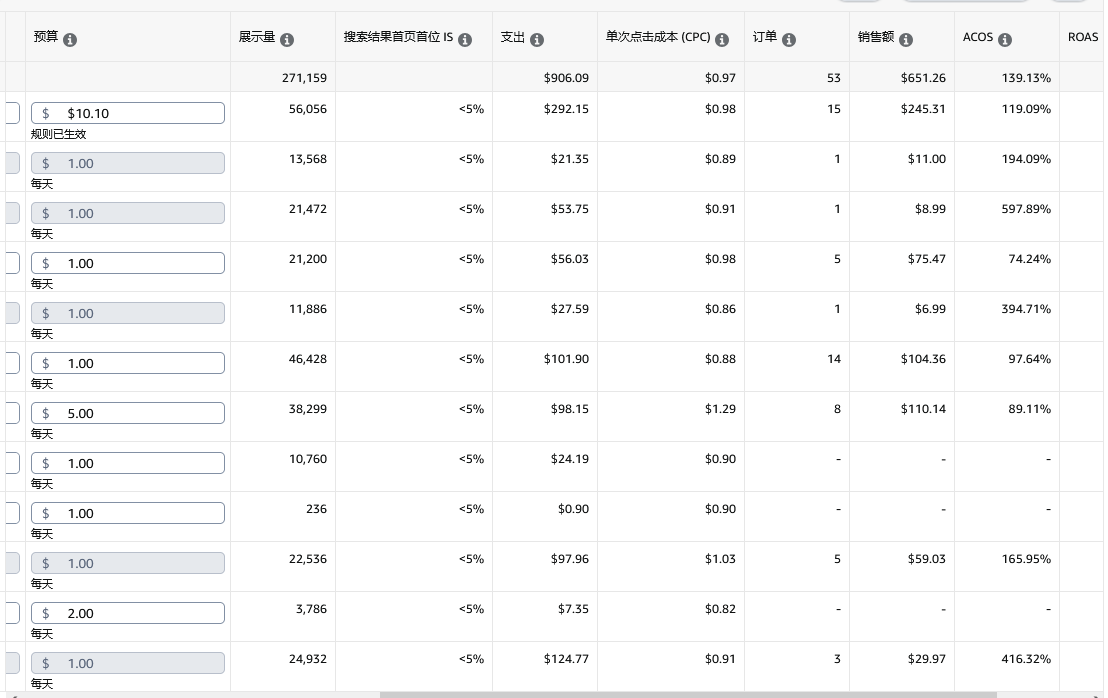Open the 销售额 info icon
Image resolution: width=1108 pixels, height=698 pixels.
906,40
